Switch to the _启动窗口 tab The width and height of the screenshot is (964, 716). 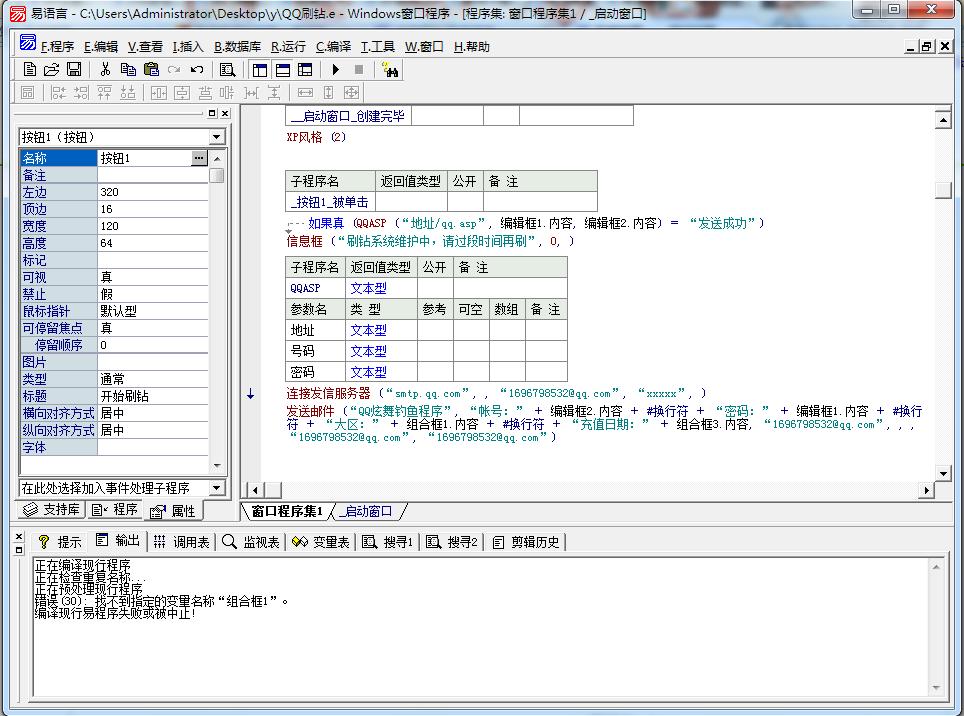[366, 512]
